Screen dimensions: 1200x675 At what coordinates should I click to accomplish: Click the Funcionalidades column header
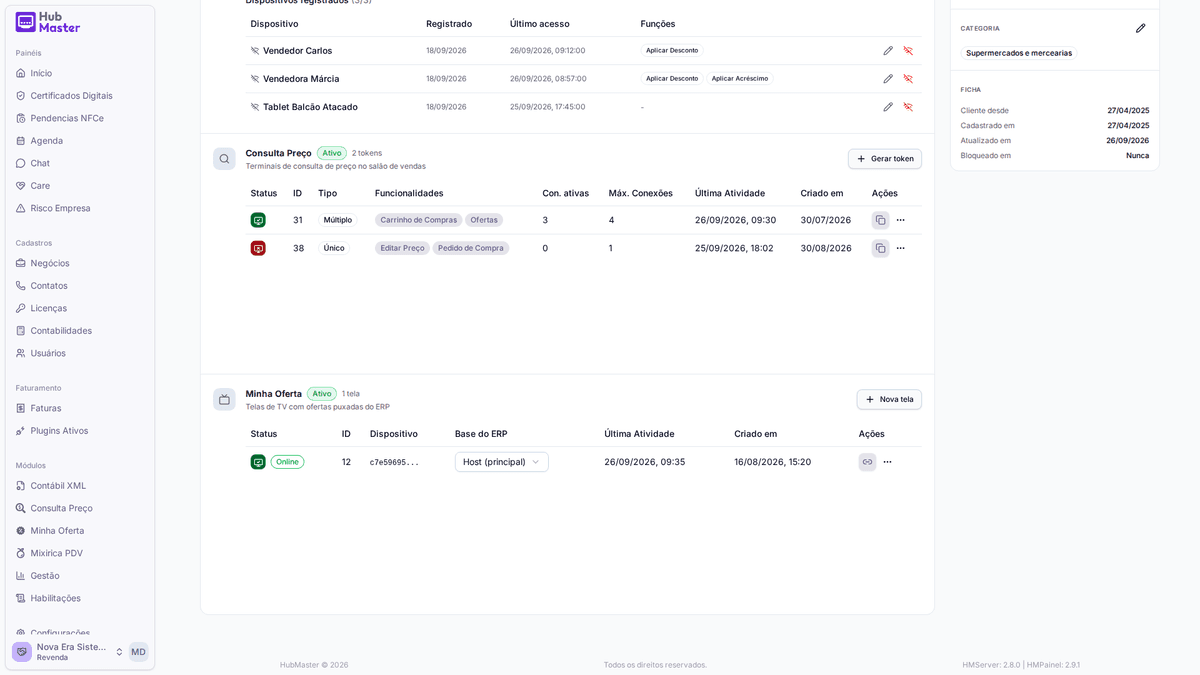(x=409, y=193)
